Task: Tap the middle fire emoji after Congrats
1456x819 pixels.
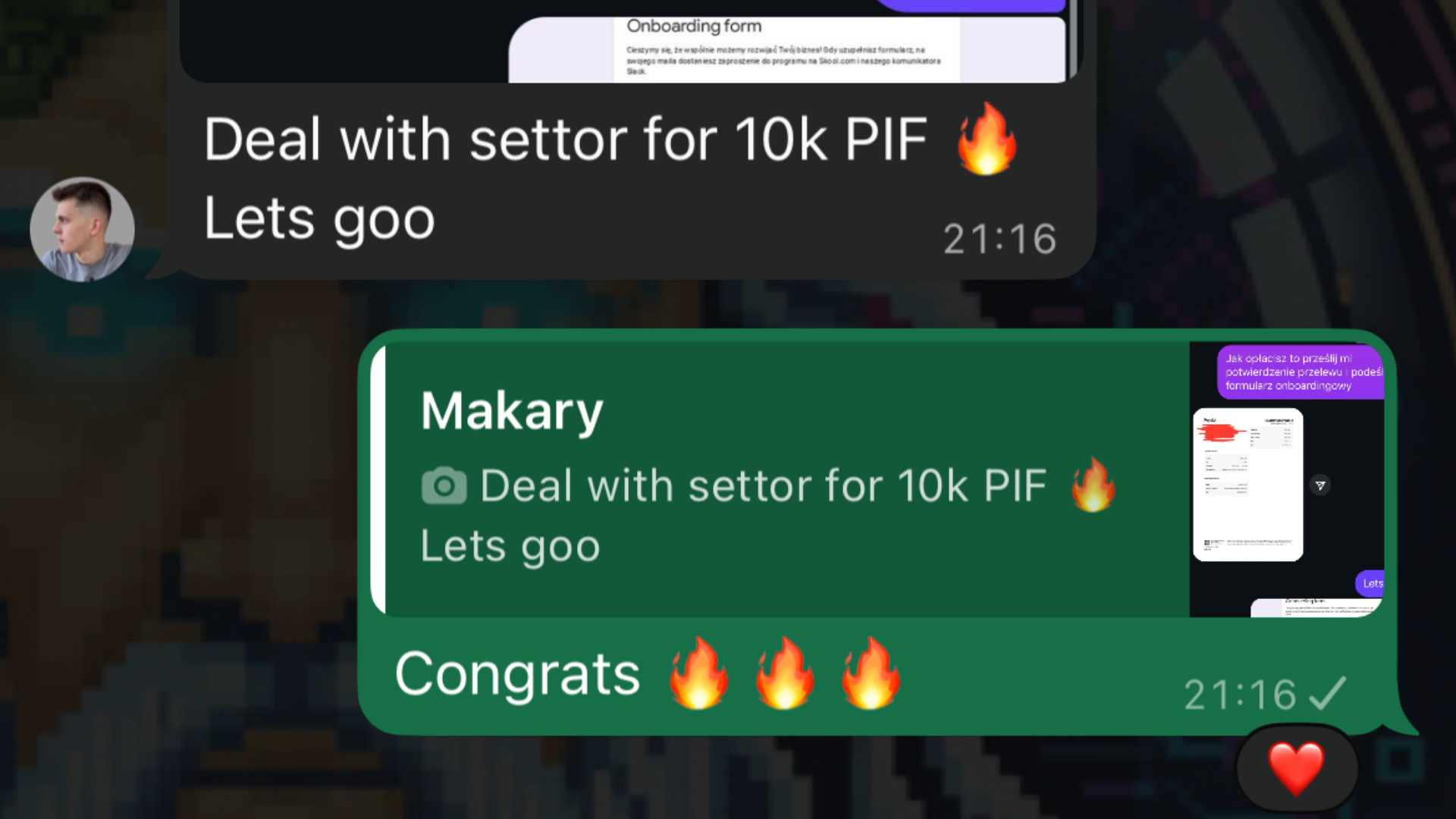Action: [785, 673]
